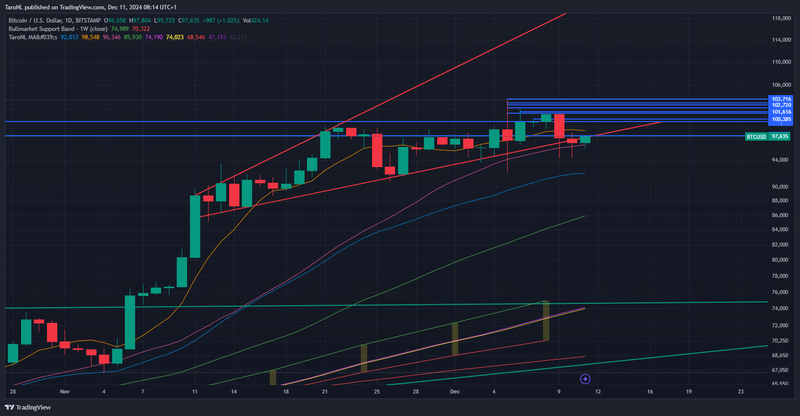The width and height of the screenshot is (800, 416).
Task: Click the +987 (+1.02%) change value
Action: tap(221, 20)
